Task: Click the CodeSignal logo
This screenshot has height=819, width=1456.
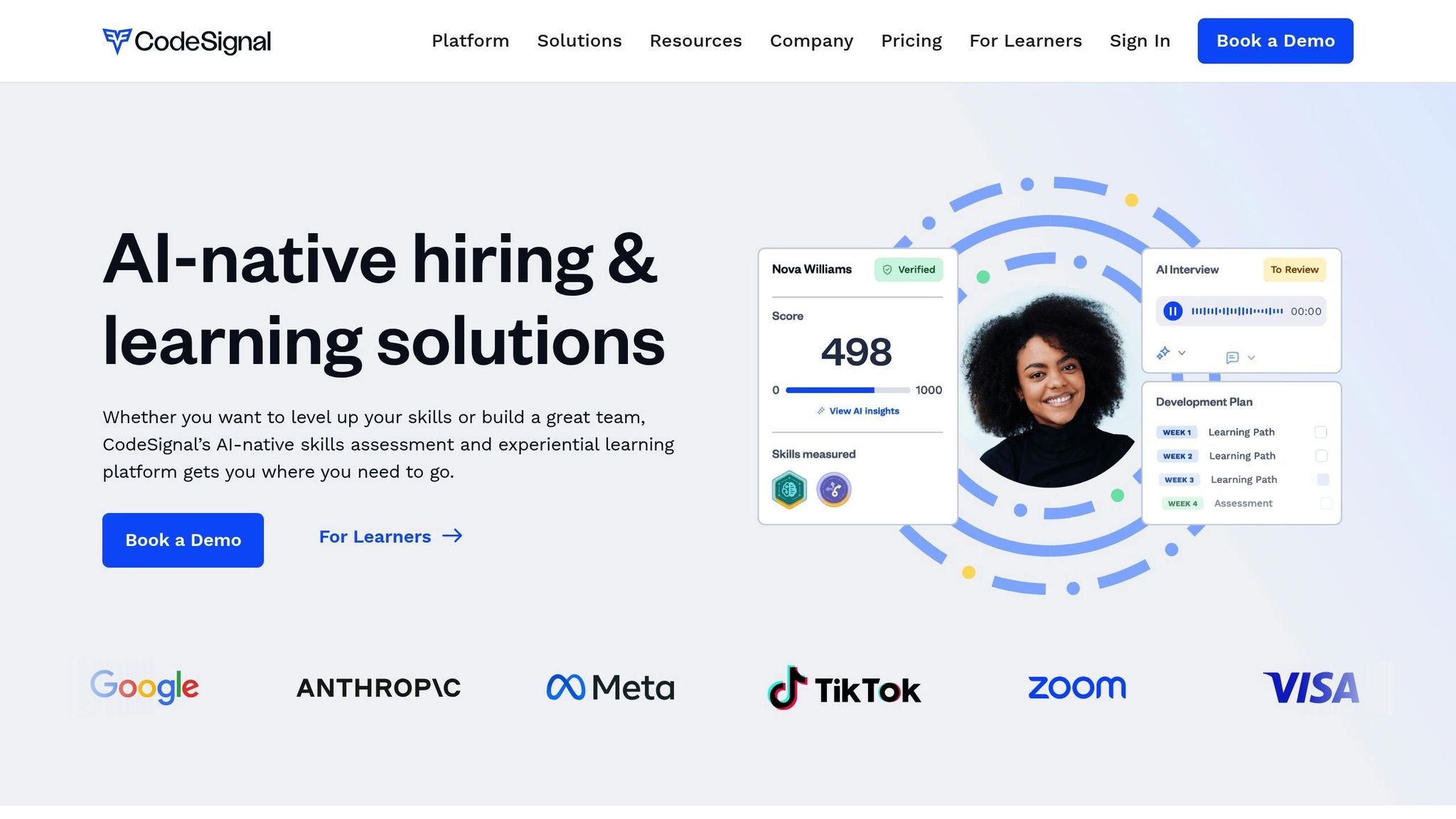Action: tap(187, 41)
